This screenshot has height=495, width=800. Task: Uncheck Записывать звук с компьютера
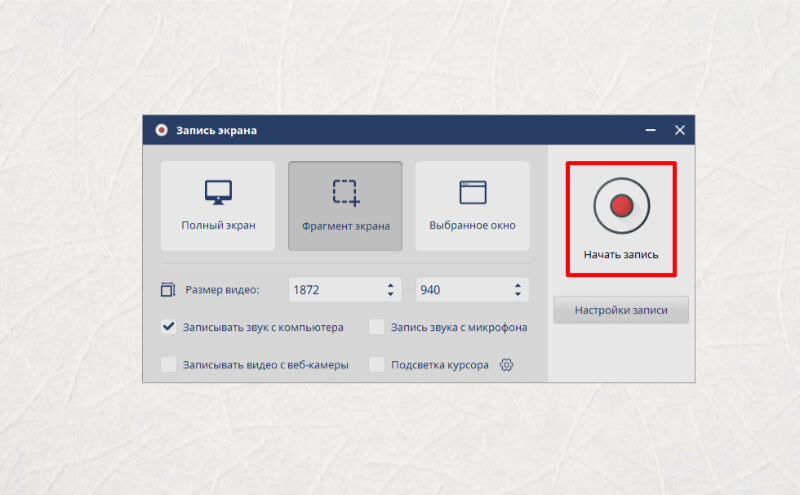[168, 327]
